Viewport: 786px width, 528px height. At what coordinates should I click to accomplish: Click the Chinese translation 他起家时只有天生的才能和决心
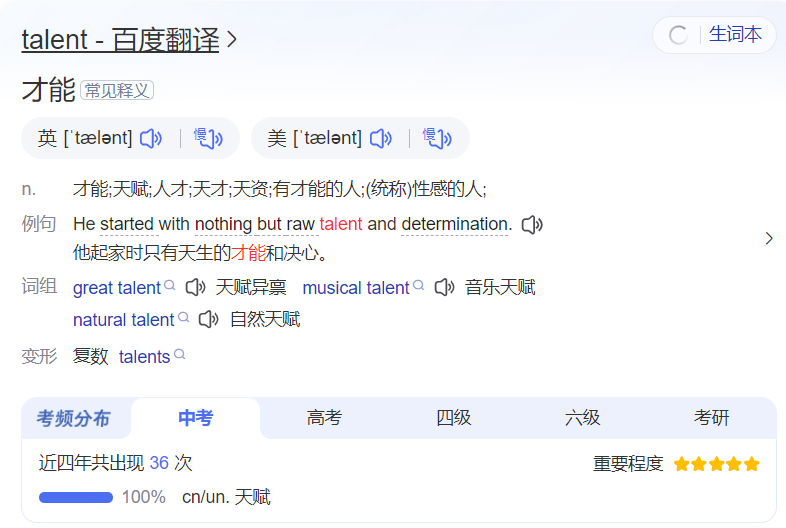(x=200, y=253)
